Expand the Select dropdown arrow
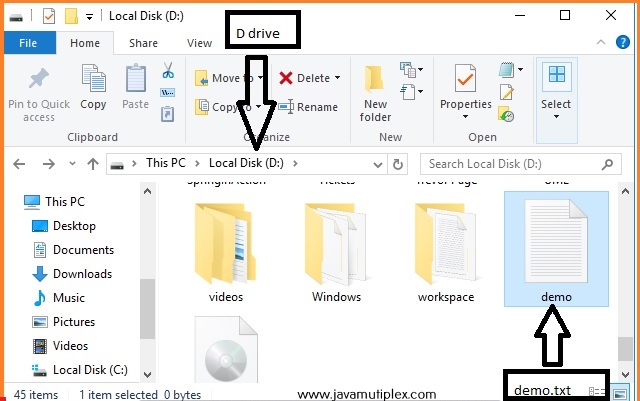640x401 pixels. (556, 117)
